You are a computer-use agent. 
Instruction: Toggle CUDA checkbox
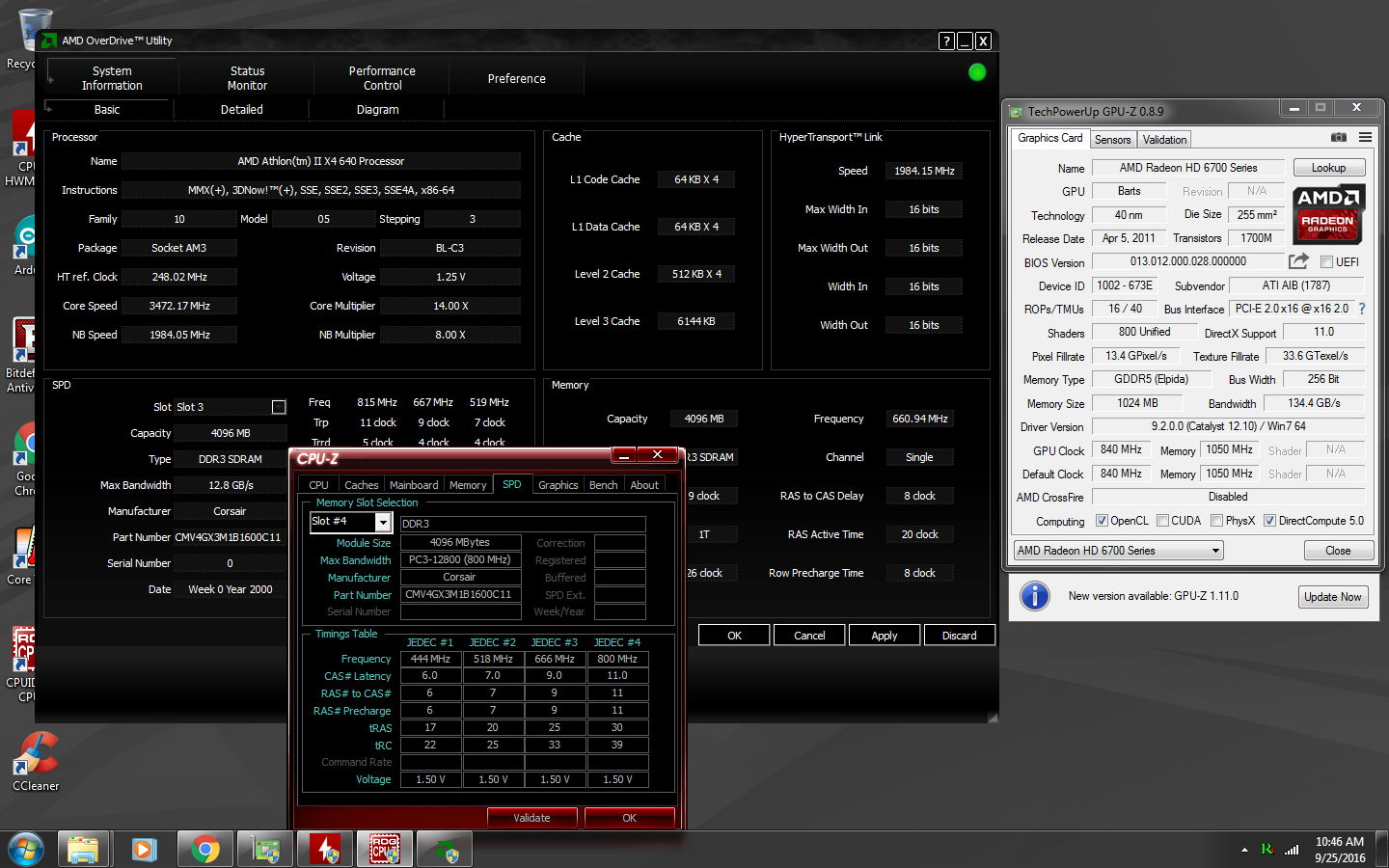pos(1162,521)
